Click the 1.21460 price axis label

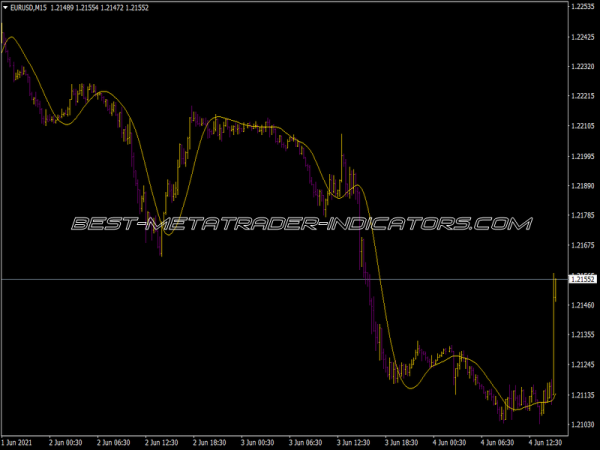pos(582,305)
